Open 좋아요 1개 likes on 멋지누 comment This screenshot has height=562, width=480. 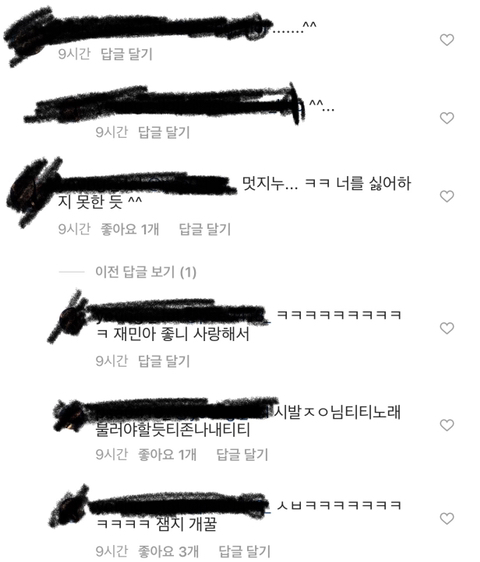coord(130,229)
